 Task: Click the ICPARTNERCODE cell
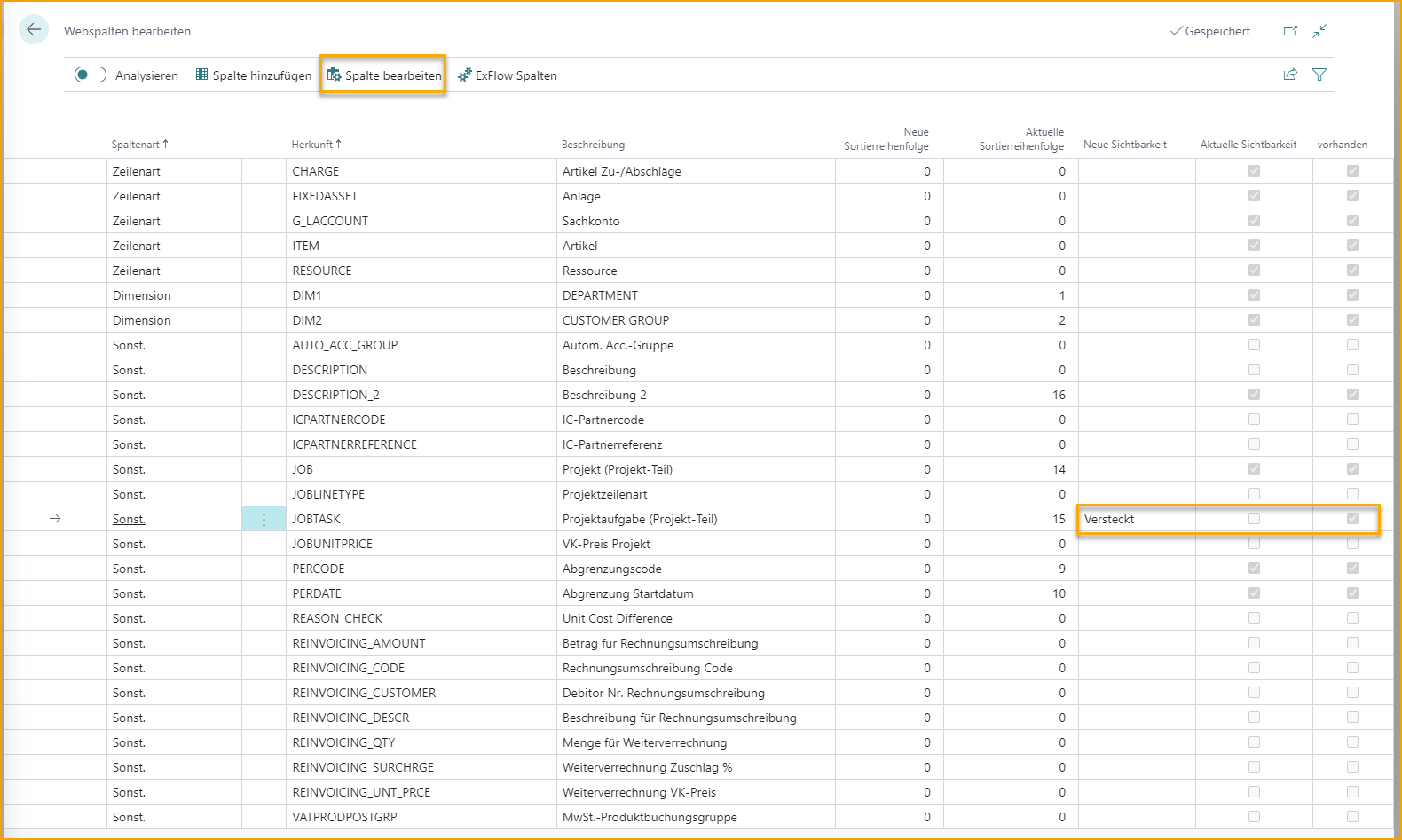coord(421,420)
